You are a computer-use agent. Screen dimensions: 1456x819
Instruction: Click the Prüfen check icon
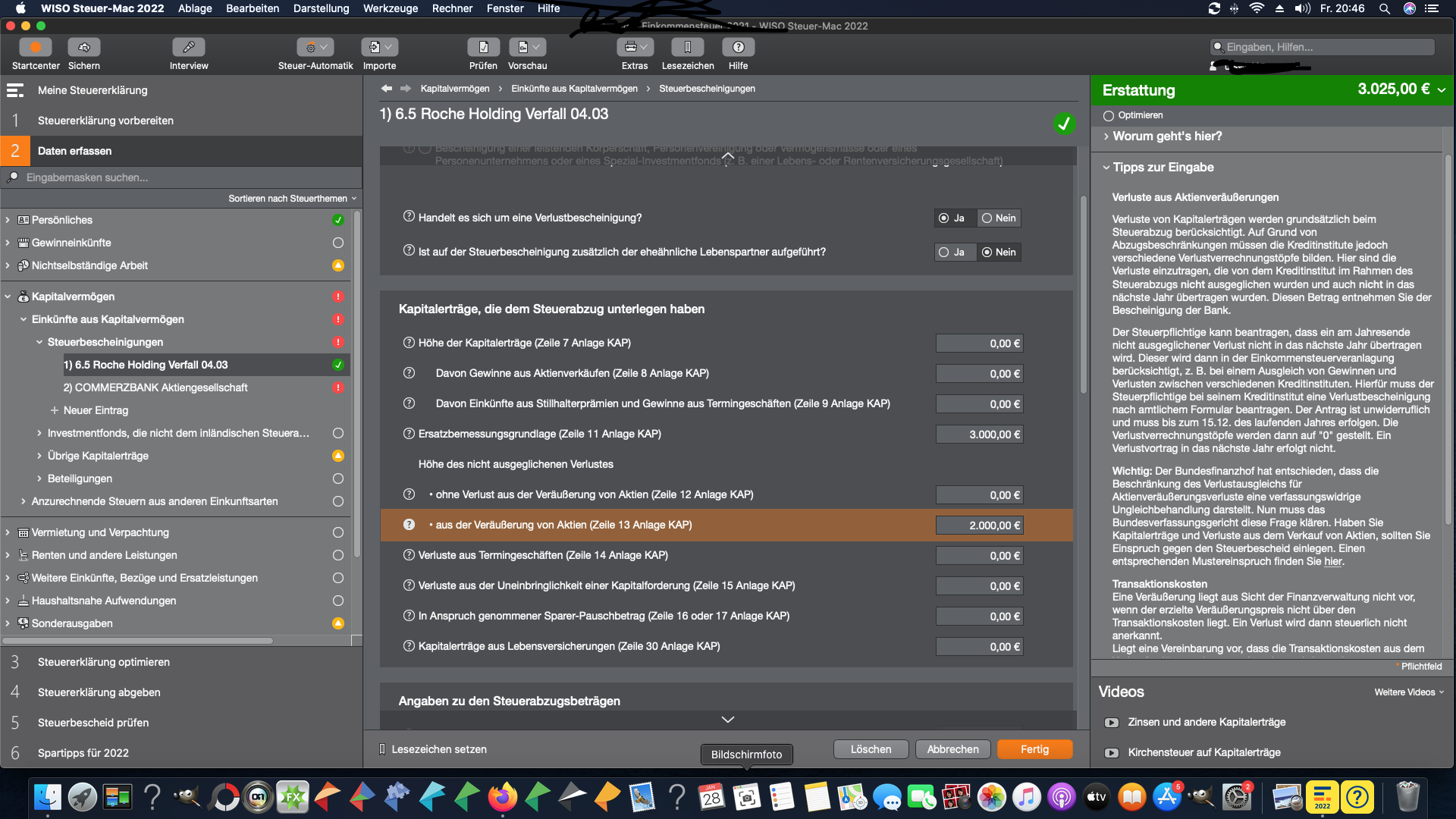click(483, 48)
